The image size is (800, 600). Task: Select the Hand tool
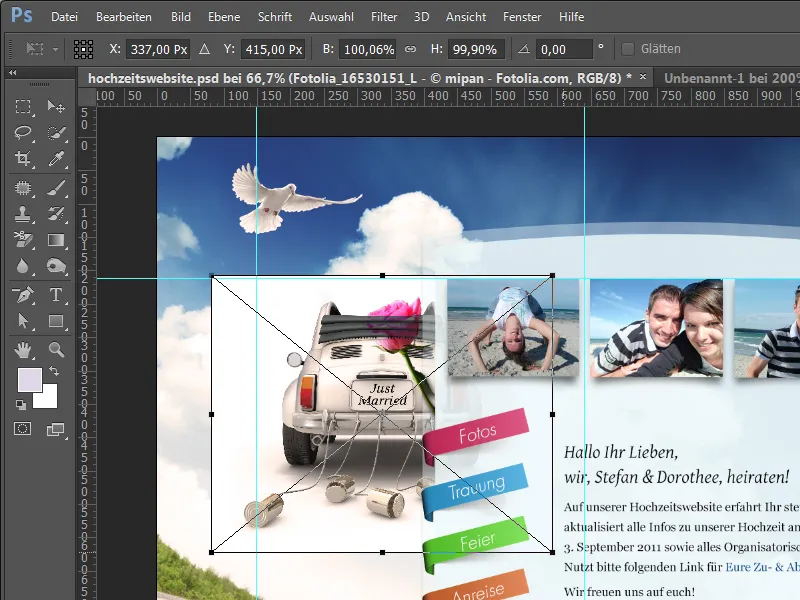point(23,349)
